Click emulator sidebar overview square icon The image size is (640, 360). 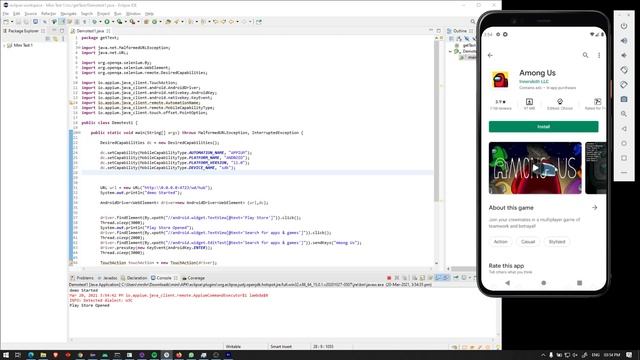pos(624,158)
